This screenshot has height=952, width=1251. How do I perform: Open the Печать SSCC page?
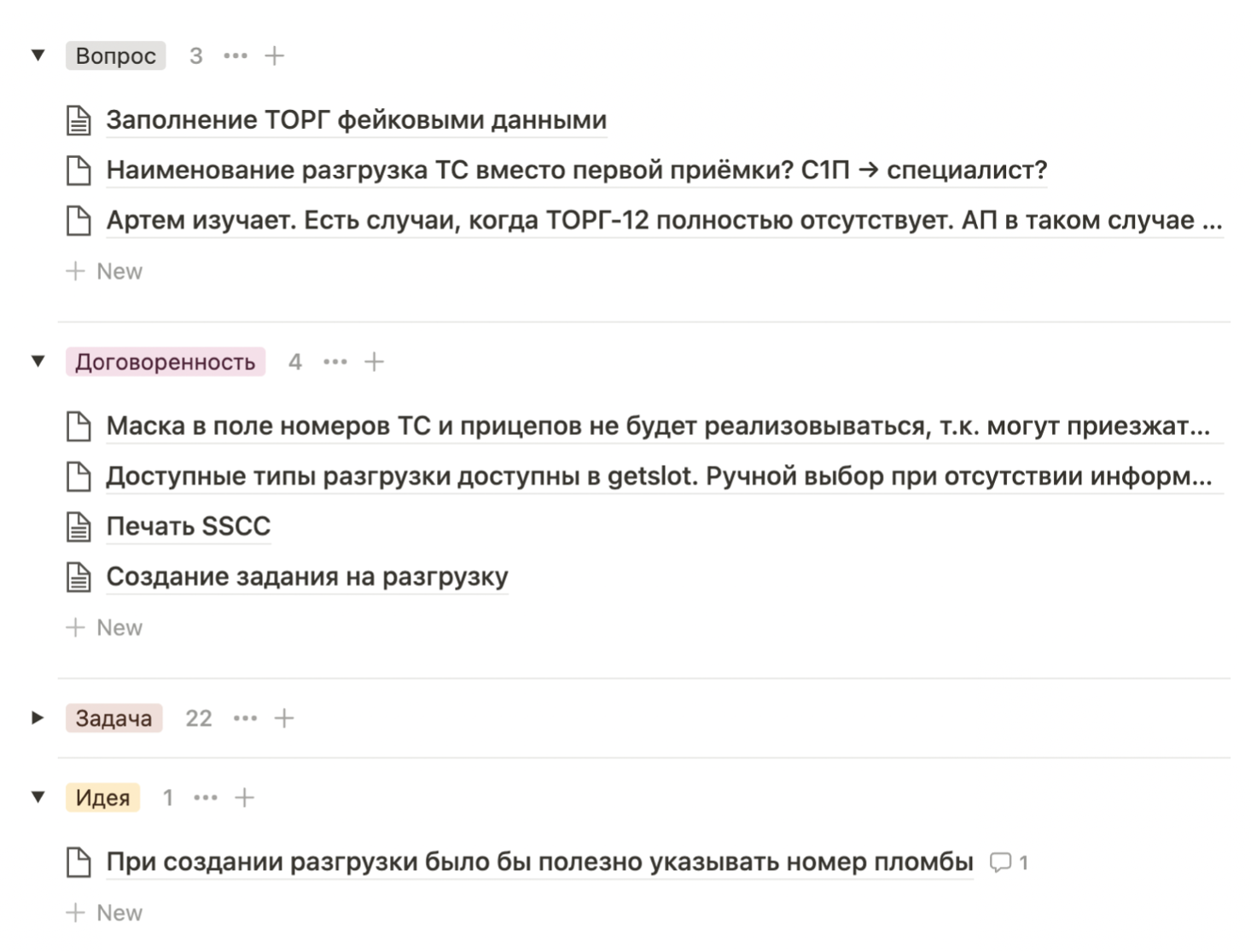[188, 526]
